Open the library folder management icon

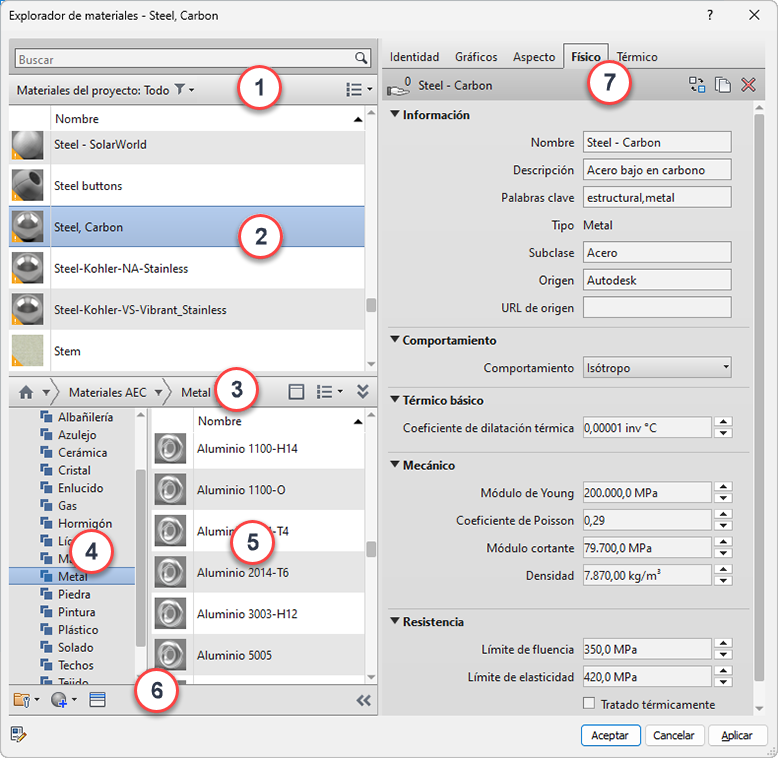(x=26, y=700)
